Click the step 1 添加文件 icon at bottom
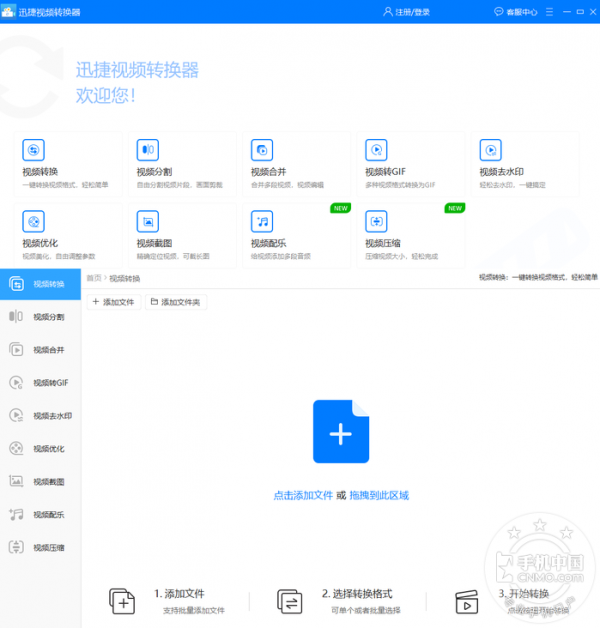The width and height of the screenshot is (600, 628). point(122,601)
